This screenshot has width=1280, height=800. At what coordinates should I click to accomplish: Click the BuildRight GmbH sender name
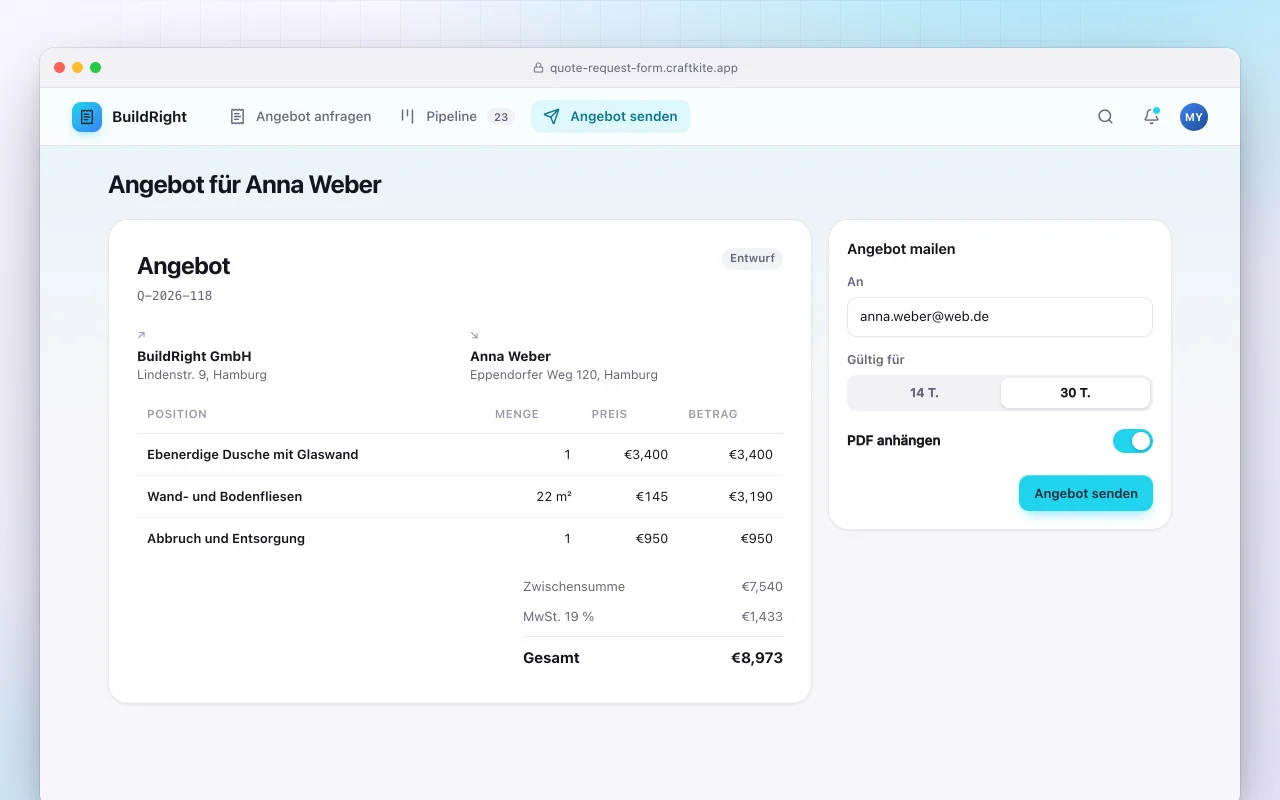(194, 356)
